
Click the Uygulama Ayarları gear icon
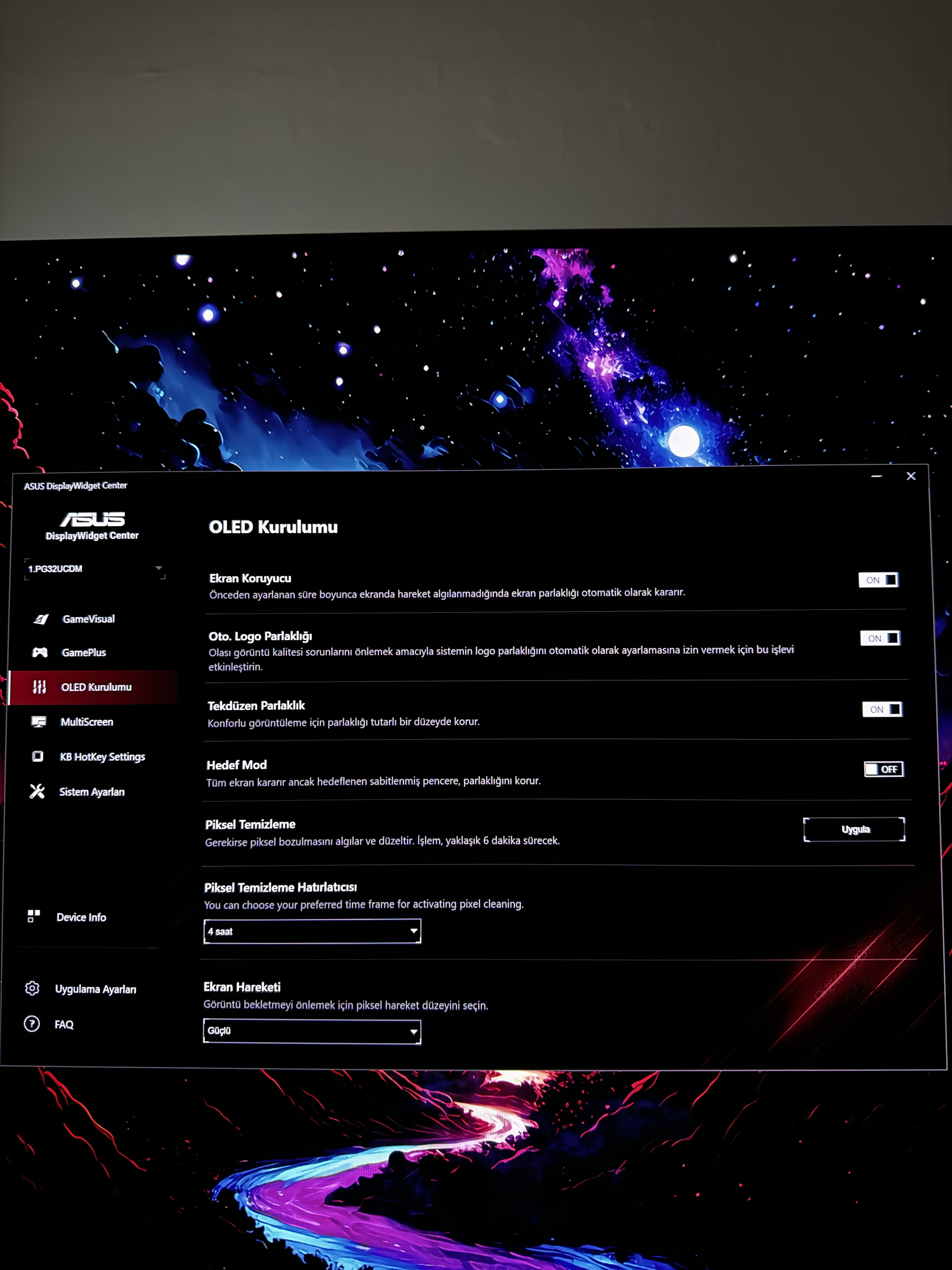pos(32,988)
